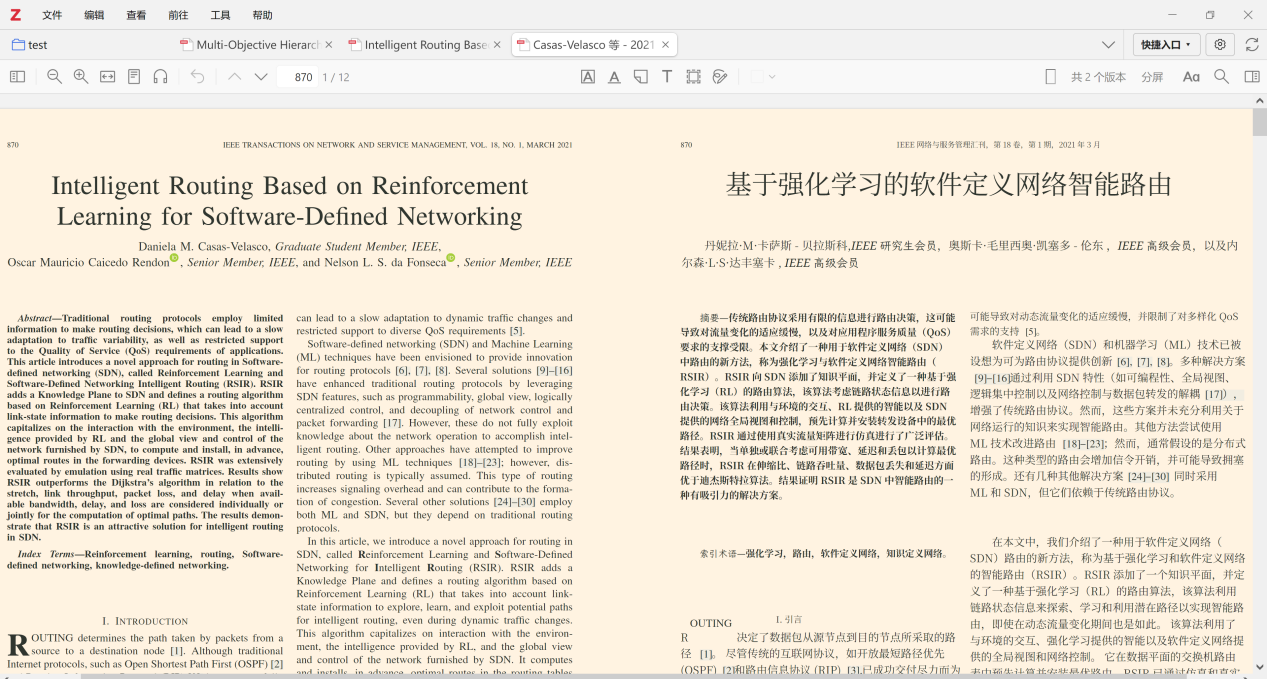Click the 共 2 个版本 button

coord(1098,77)
